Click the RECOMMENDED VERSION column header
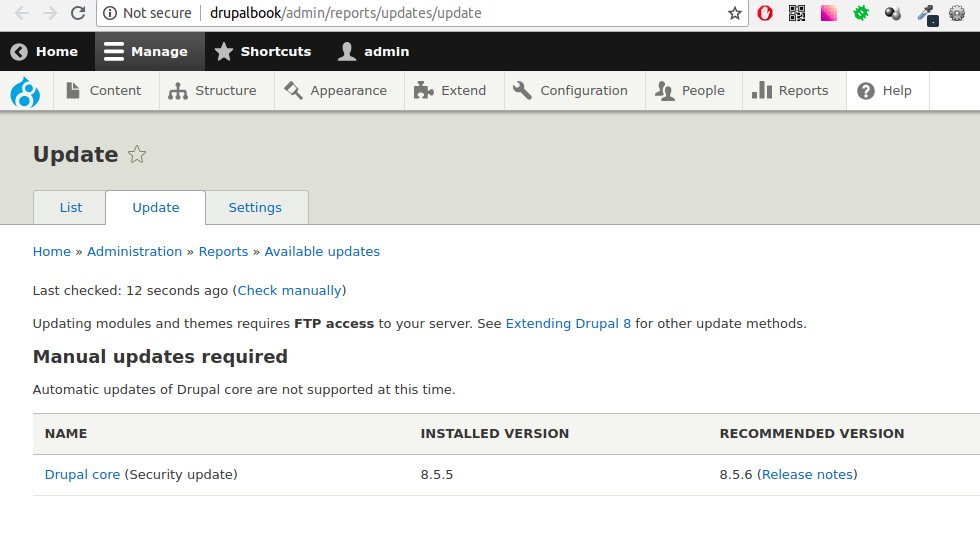Screen dimensions: 980x542 [x=812, y=434]
